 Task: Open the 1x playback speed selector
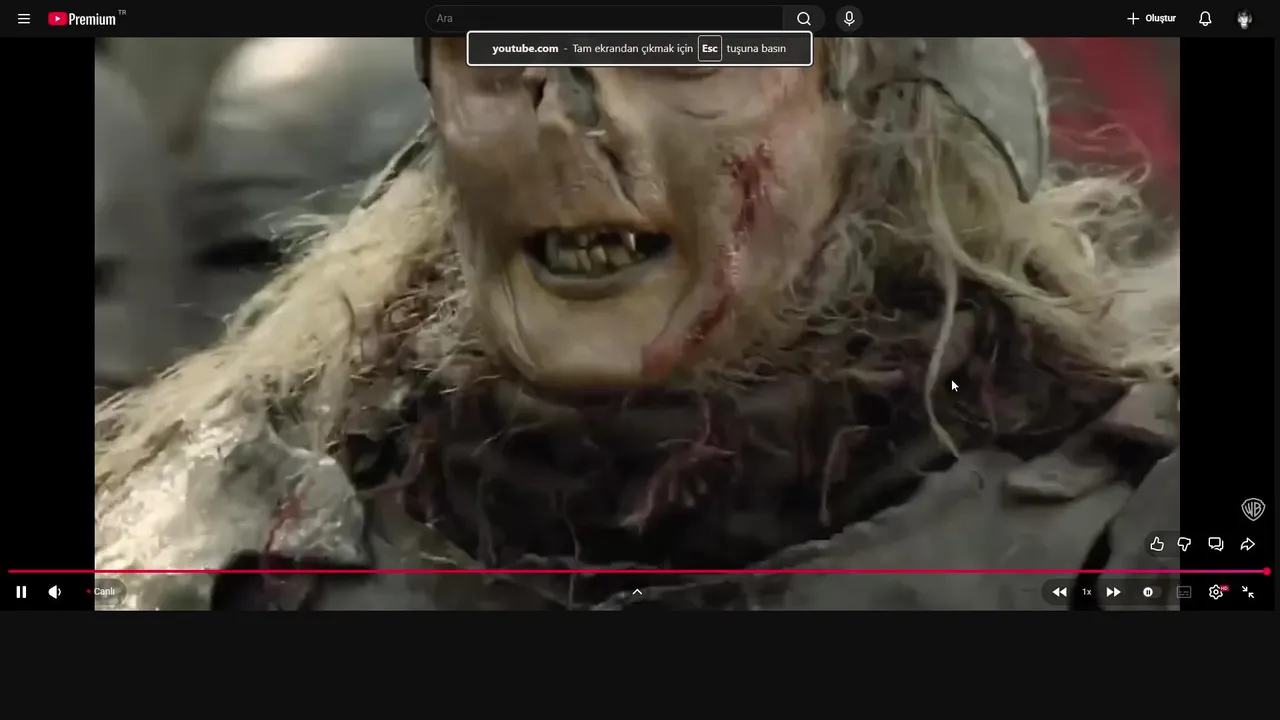point(1086,592)
